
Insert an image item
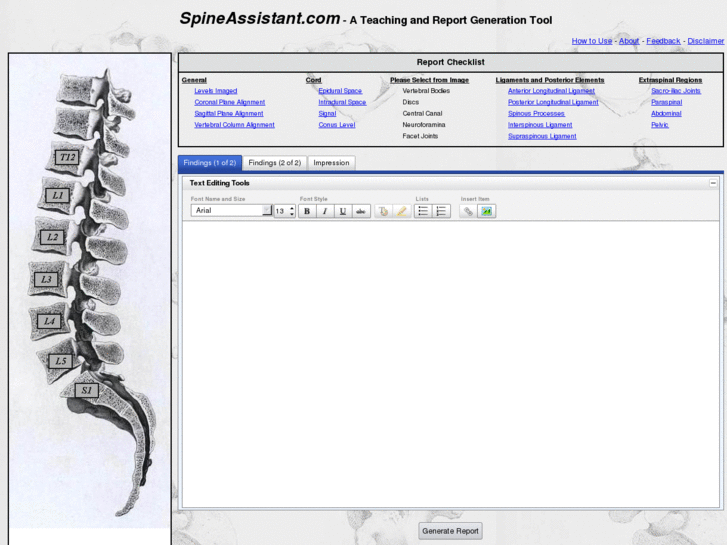(x=486, y=211)
